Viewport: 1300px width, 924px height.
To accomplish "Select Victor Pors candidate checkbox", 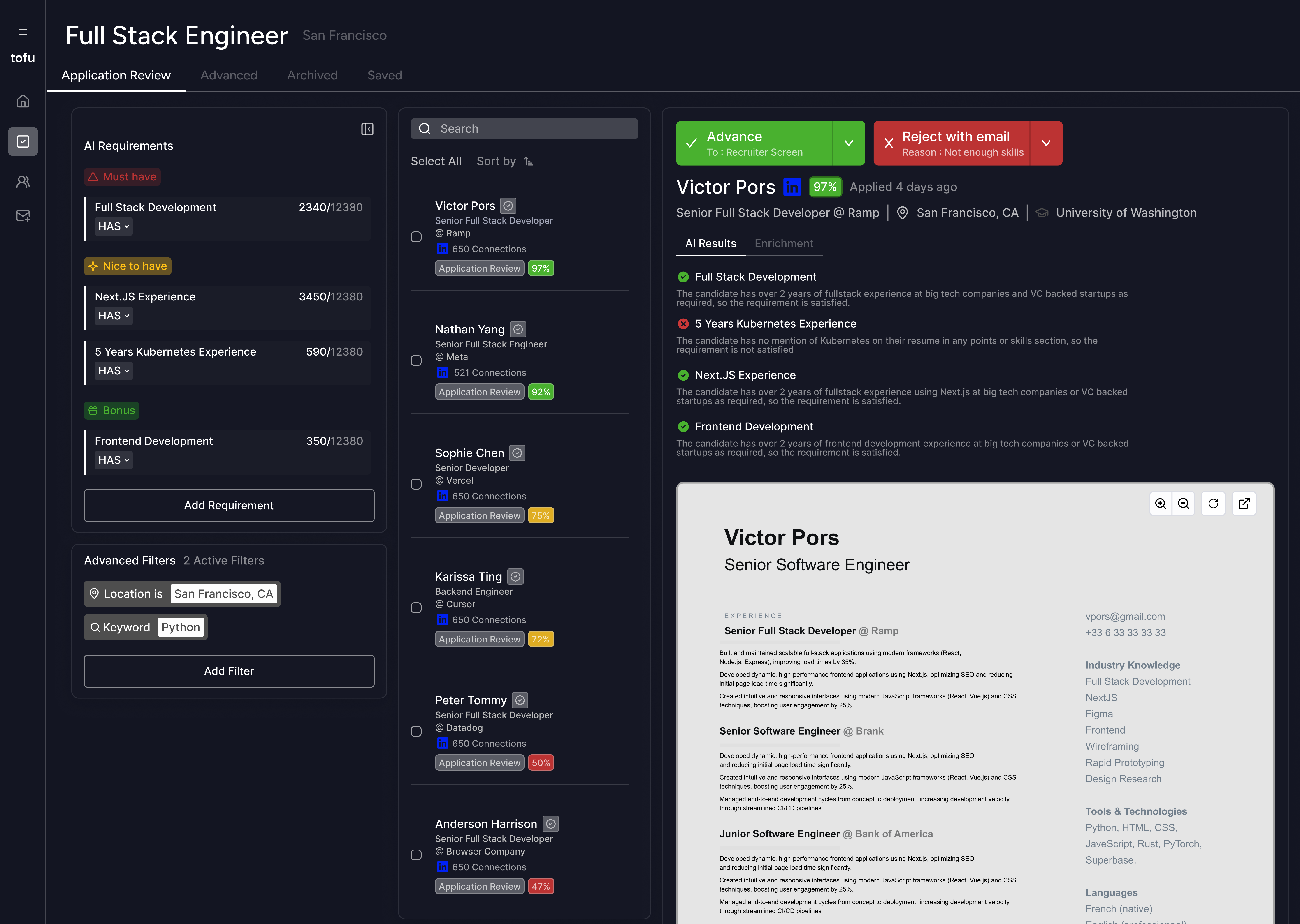I will [416, 237].
